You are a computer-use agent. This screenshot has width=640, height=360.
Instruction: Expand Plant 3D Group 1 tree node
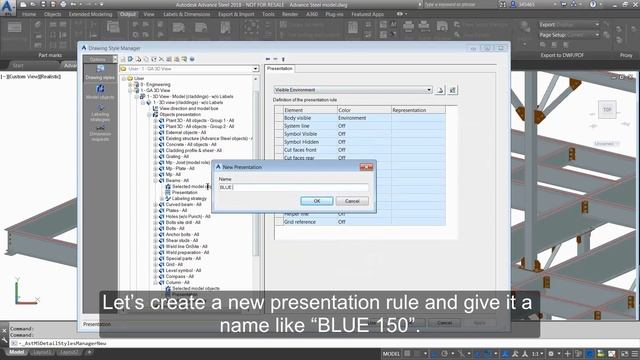tap(155, 121)
